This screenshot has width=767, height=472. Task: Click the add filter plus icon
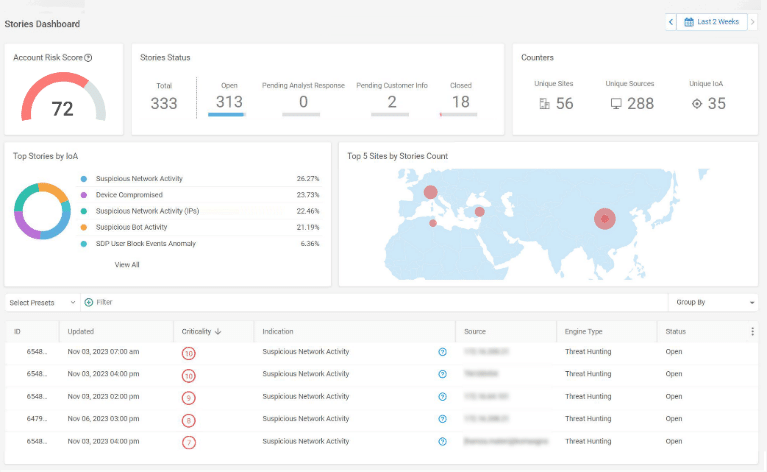pyautogui.click(x=89, y=302)
